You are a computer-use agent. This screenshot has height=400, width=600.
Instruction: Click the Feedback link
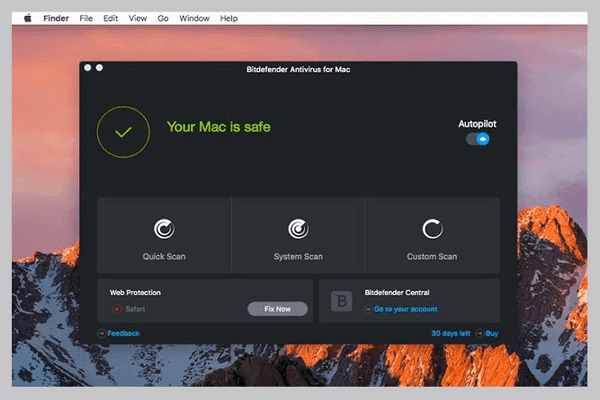pyautogui.click(x=123, y=333)
